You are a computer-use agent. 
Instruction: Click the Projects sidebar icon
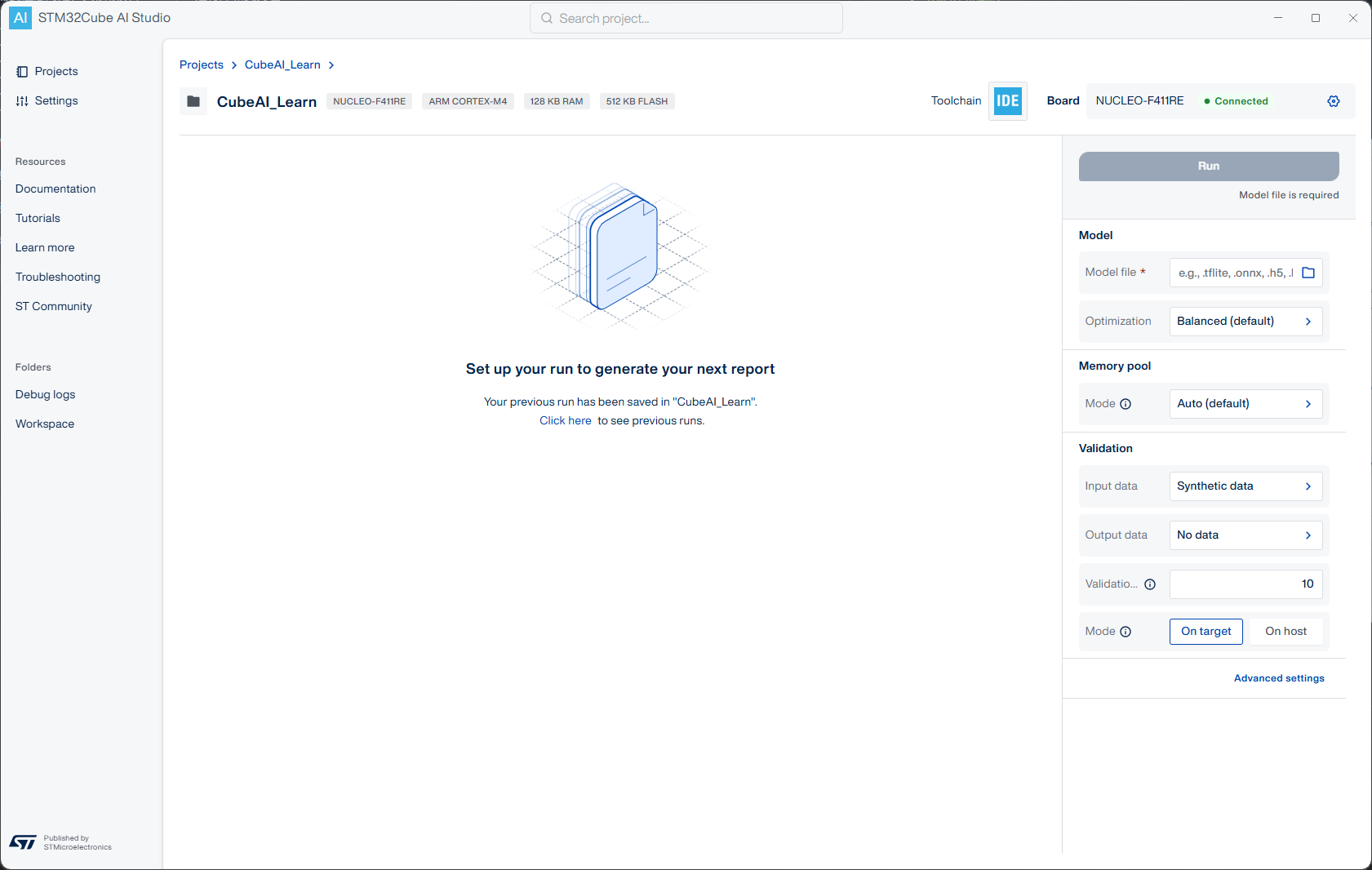[22, 72]
